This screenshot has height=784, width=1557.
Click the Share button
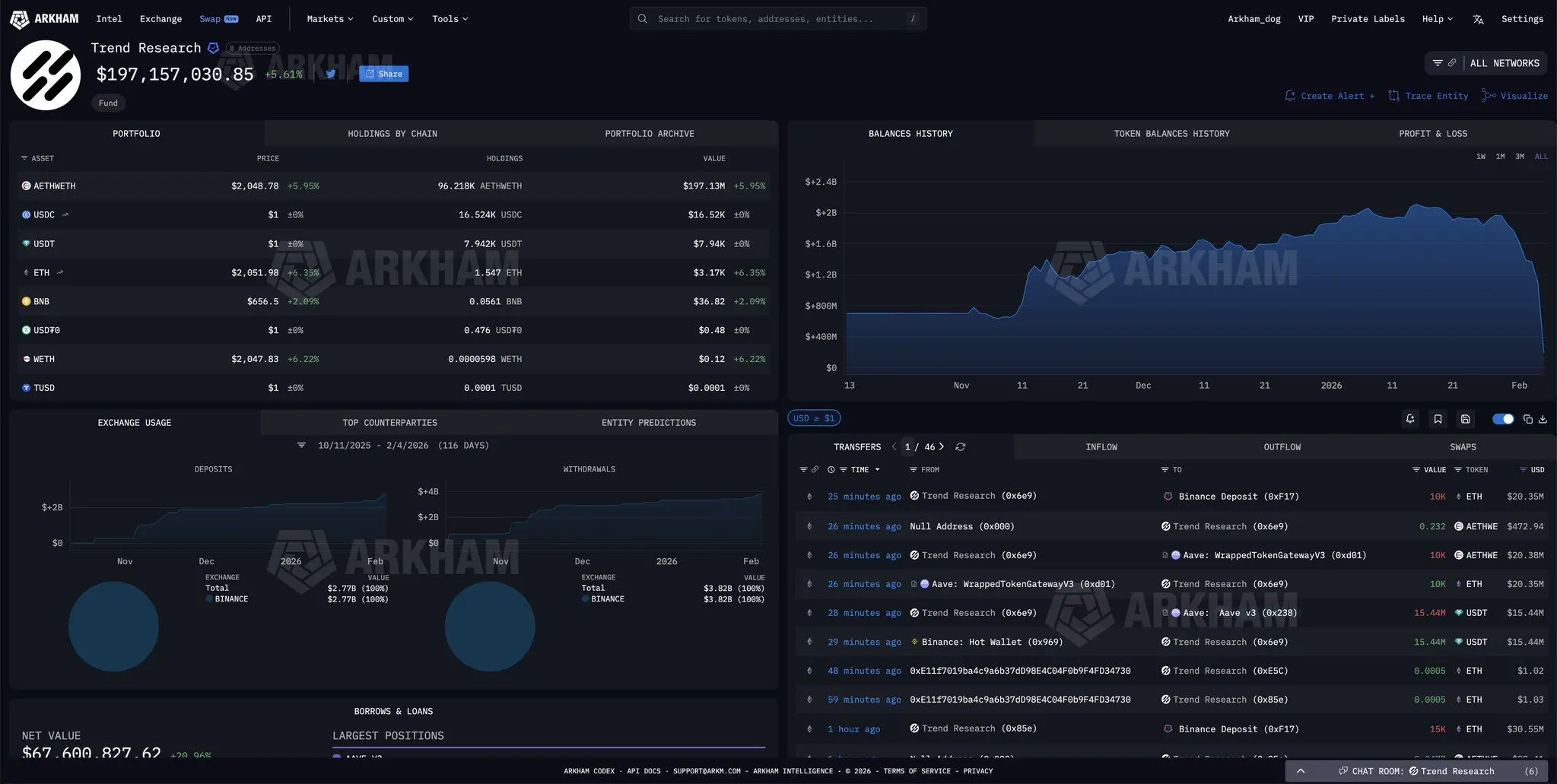pyautogui.click(x=384, y=74)
